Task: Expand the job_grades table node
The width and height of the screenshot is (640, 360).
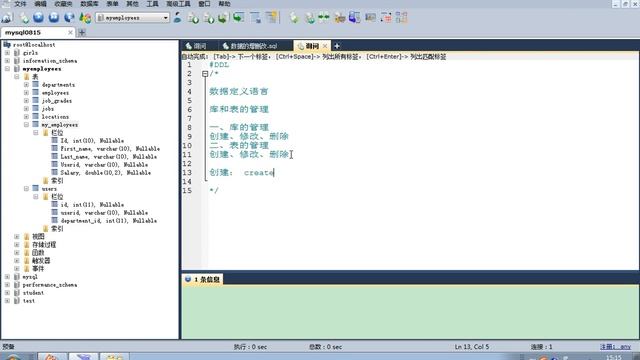Action: coord(26,101)
